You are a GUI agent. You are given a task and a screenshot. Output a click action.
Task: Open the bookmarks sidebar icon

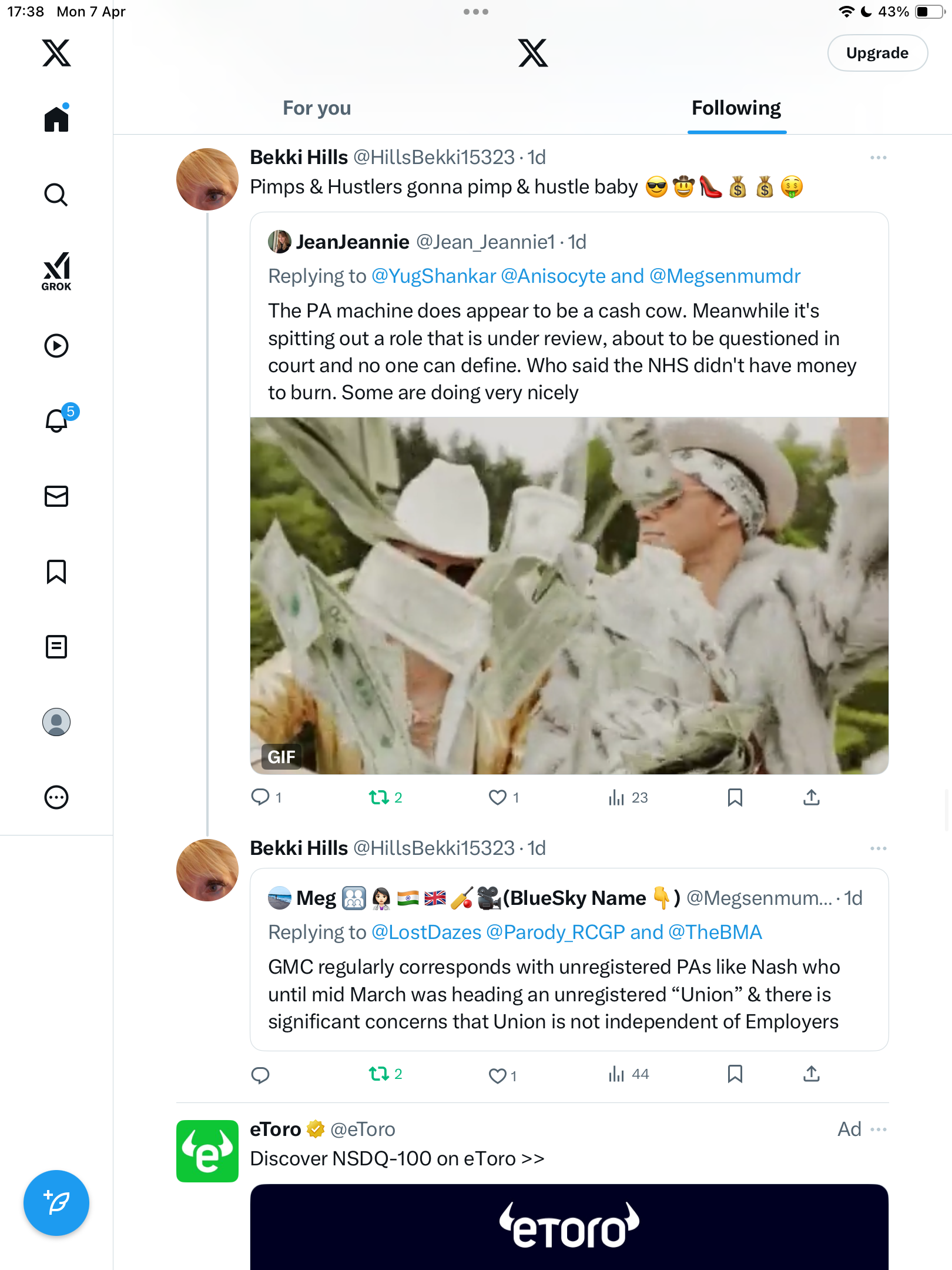(x=56, y=571)
